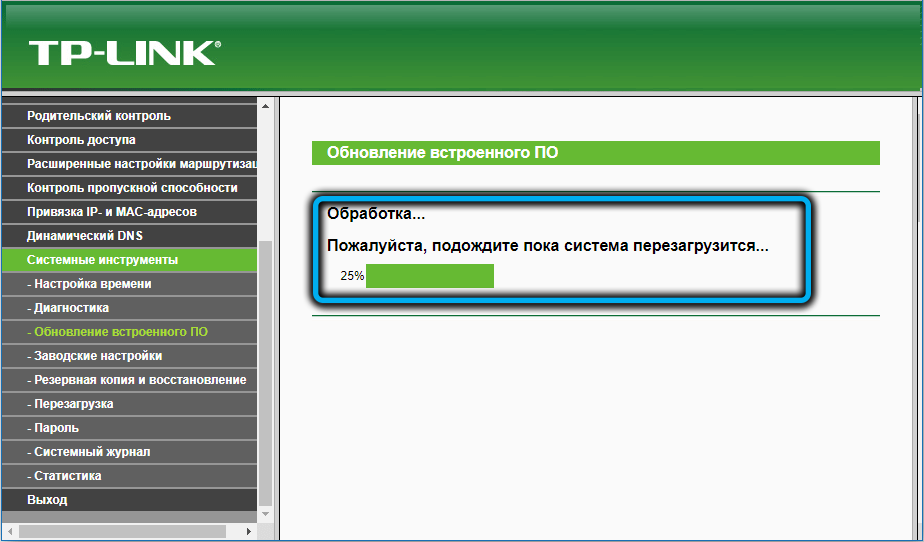This screenshot has width=924, height=542.
Task: Collapse Системные инструменты section
Action: [x=129, y=260]
